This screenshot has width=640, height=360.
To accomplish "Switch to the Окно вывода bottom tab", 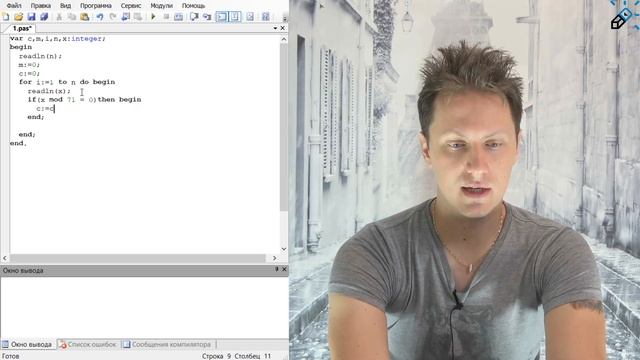I will pyautogui.click(x=27, y=344).
